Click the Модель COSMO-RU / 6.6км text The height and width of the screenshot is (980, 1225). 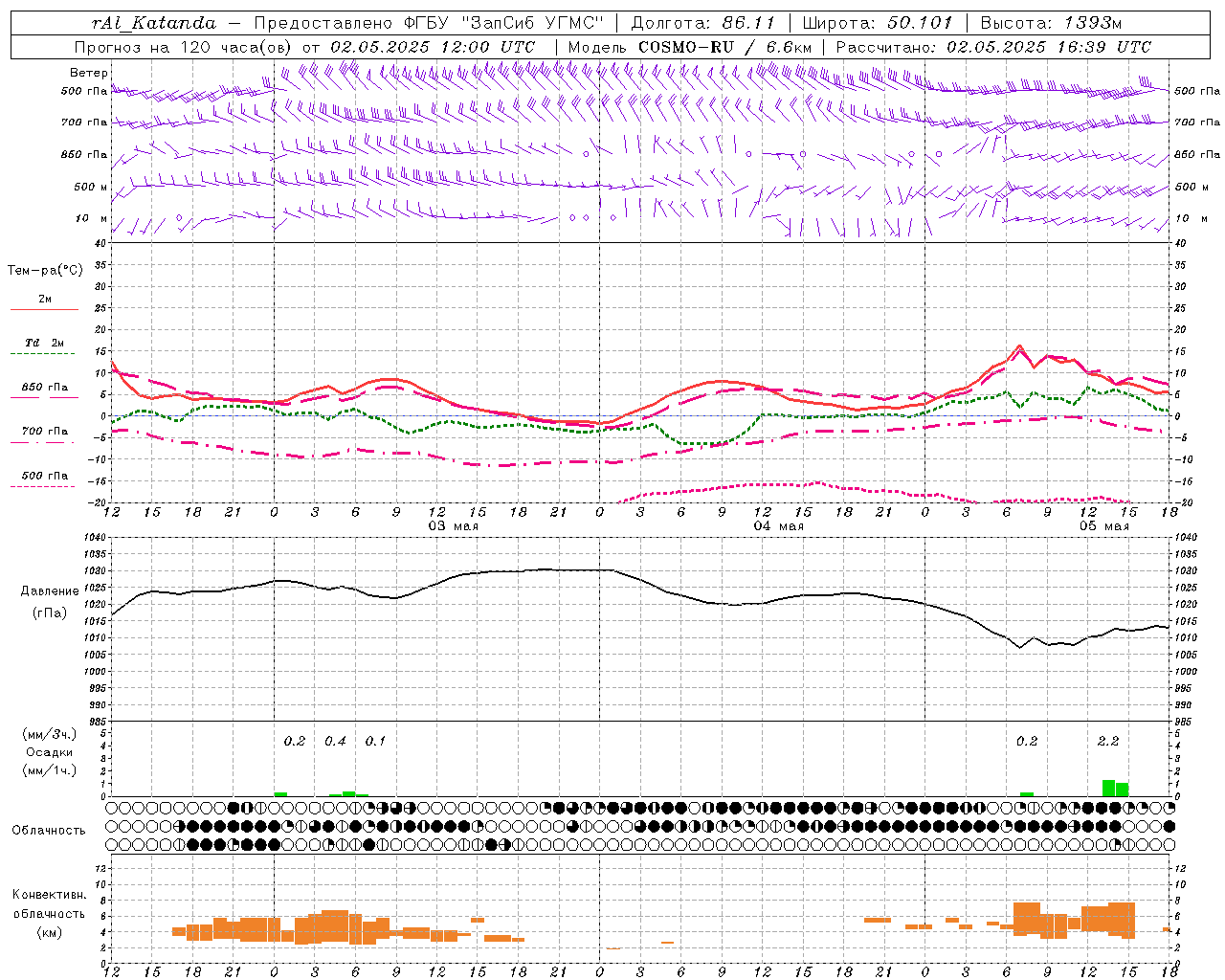[x=690, y=47]
